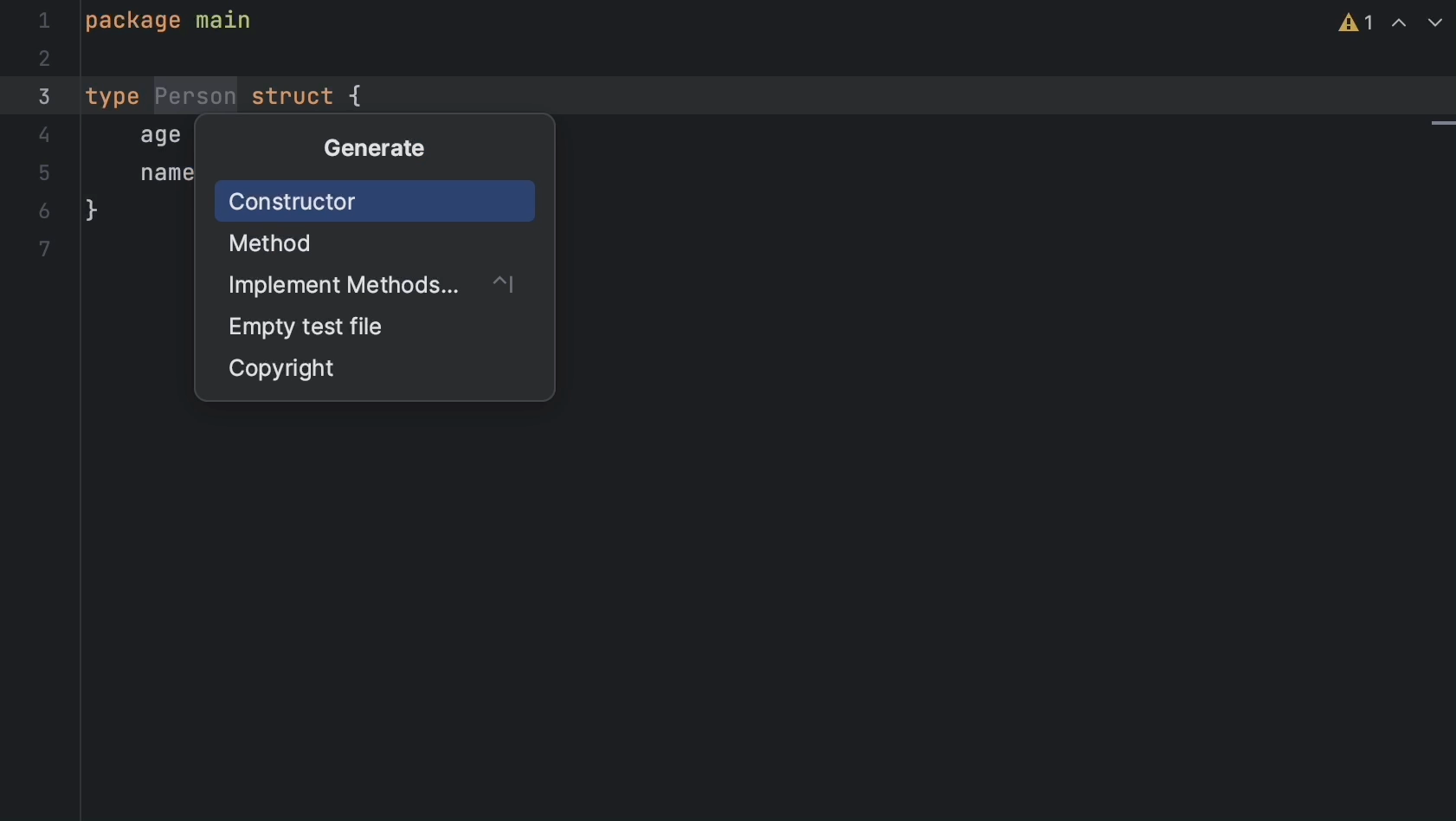Click the 'struct' keyword on line 3
1456x821 pixels.
[292, 96]
